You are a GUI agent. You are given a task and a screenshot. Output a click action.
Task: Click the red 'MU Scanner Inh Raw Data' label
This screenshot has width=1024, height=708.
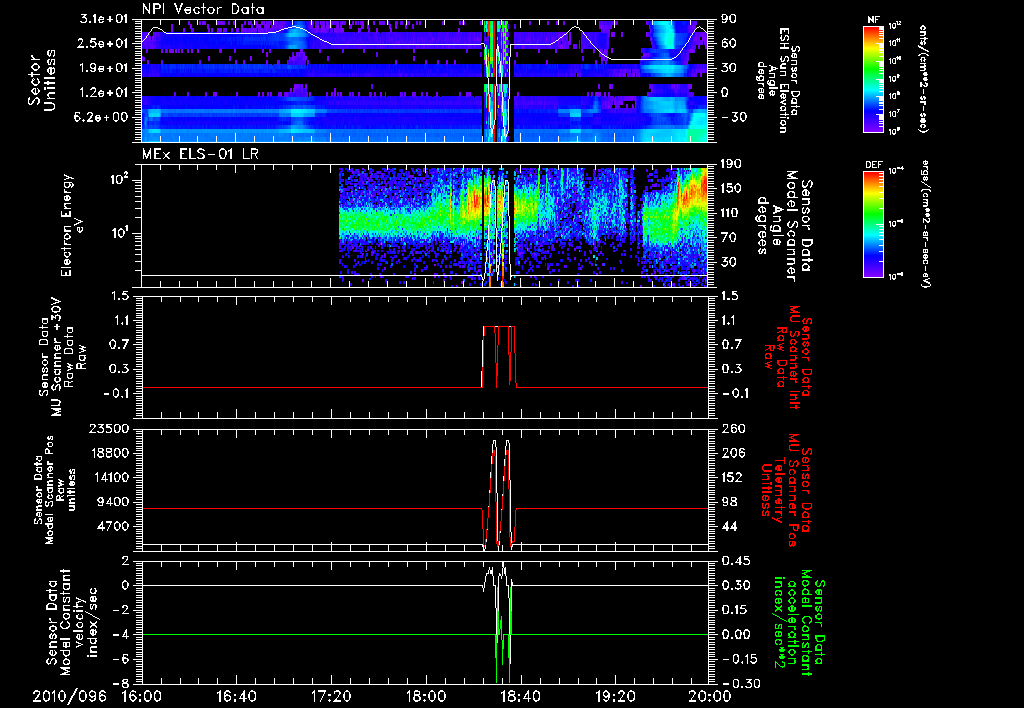pyautogui.click(x=786, y=357)
